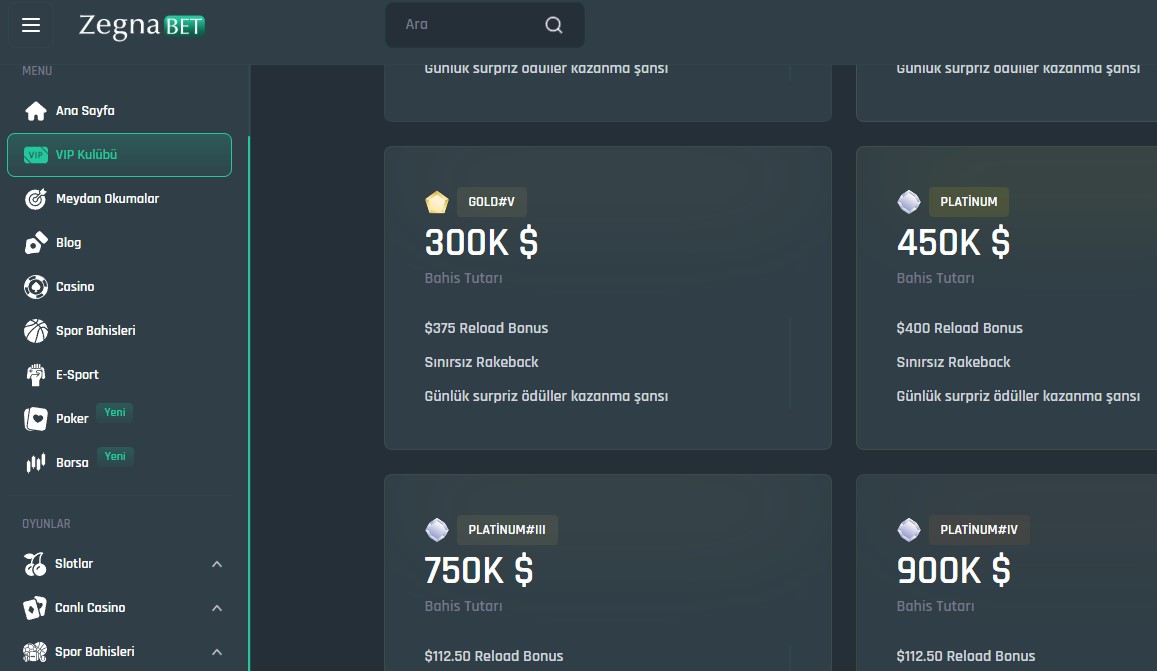This screenshot has height=671, width=1157.
Task: Open Meydan Okumalar via its target icon
Action: pos(35,198)
